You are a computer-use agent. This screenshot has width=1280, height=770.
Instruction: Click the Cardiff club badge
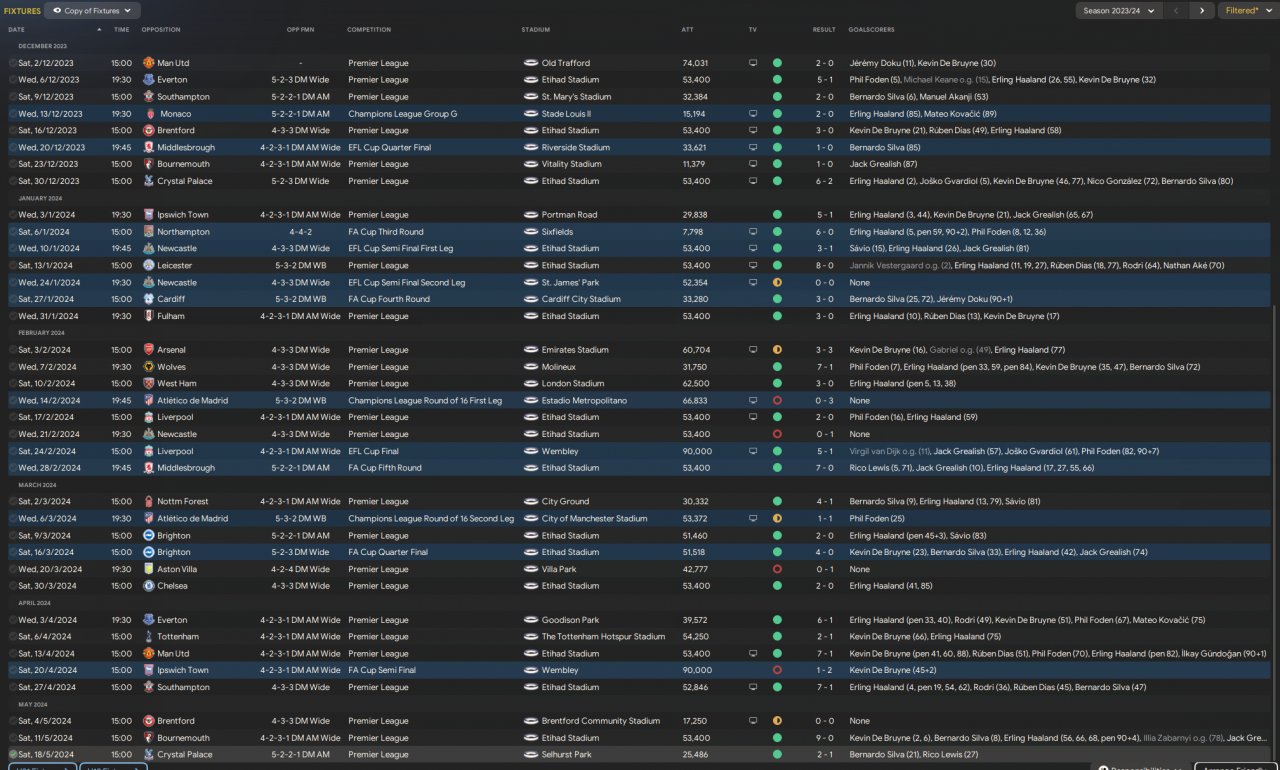149,299
